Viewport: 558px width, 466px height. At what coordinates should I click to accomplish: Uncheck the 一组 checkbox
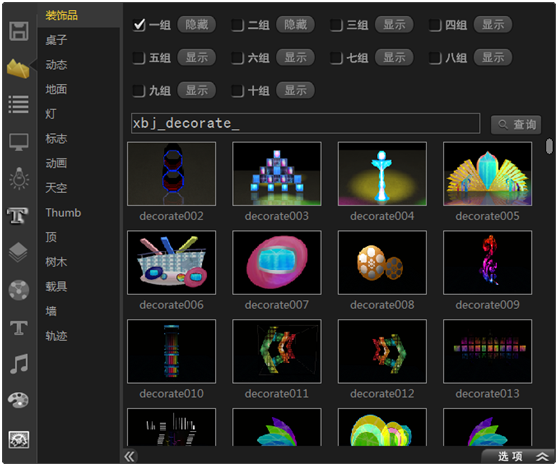click(139, 25)
